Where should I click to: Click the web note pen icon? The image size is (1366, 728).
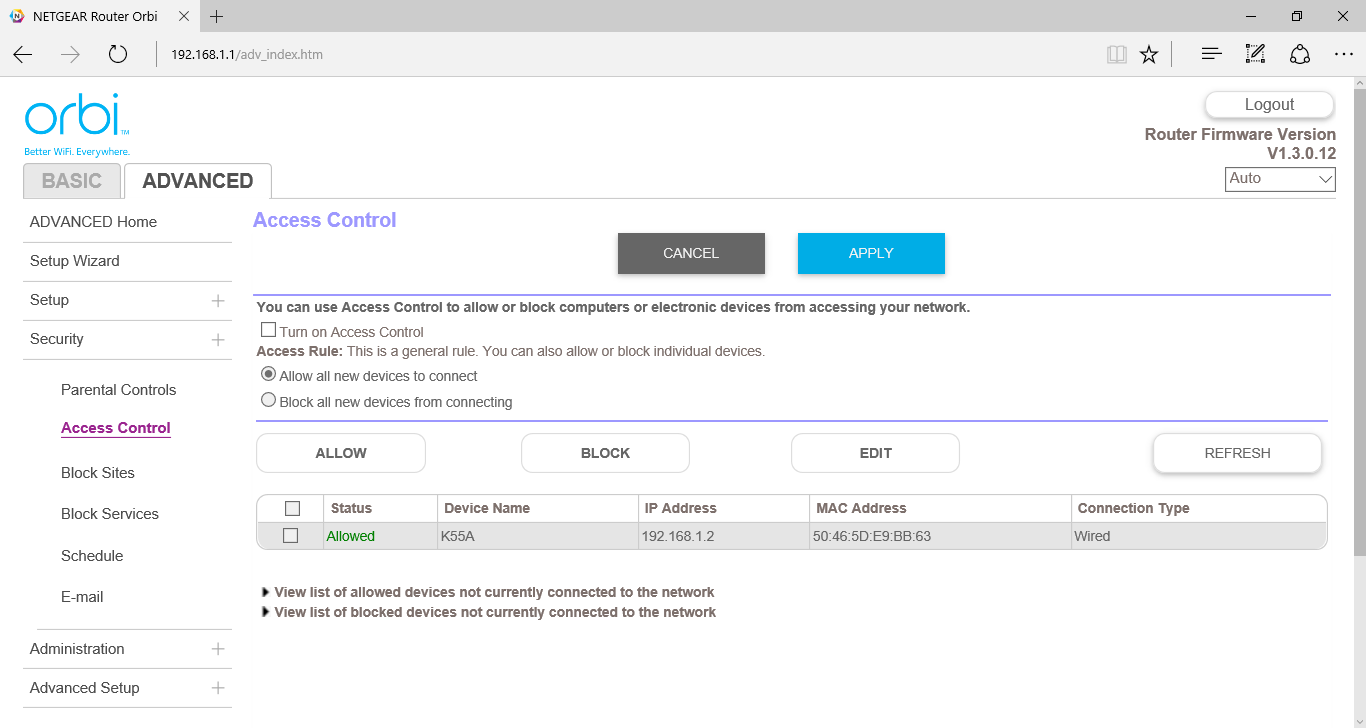click(1255, 55)
